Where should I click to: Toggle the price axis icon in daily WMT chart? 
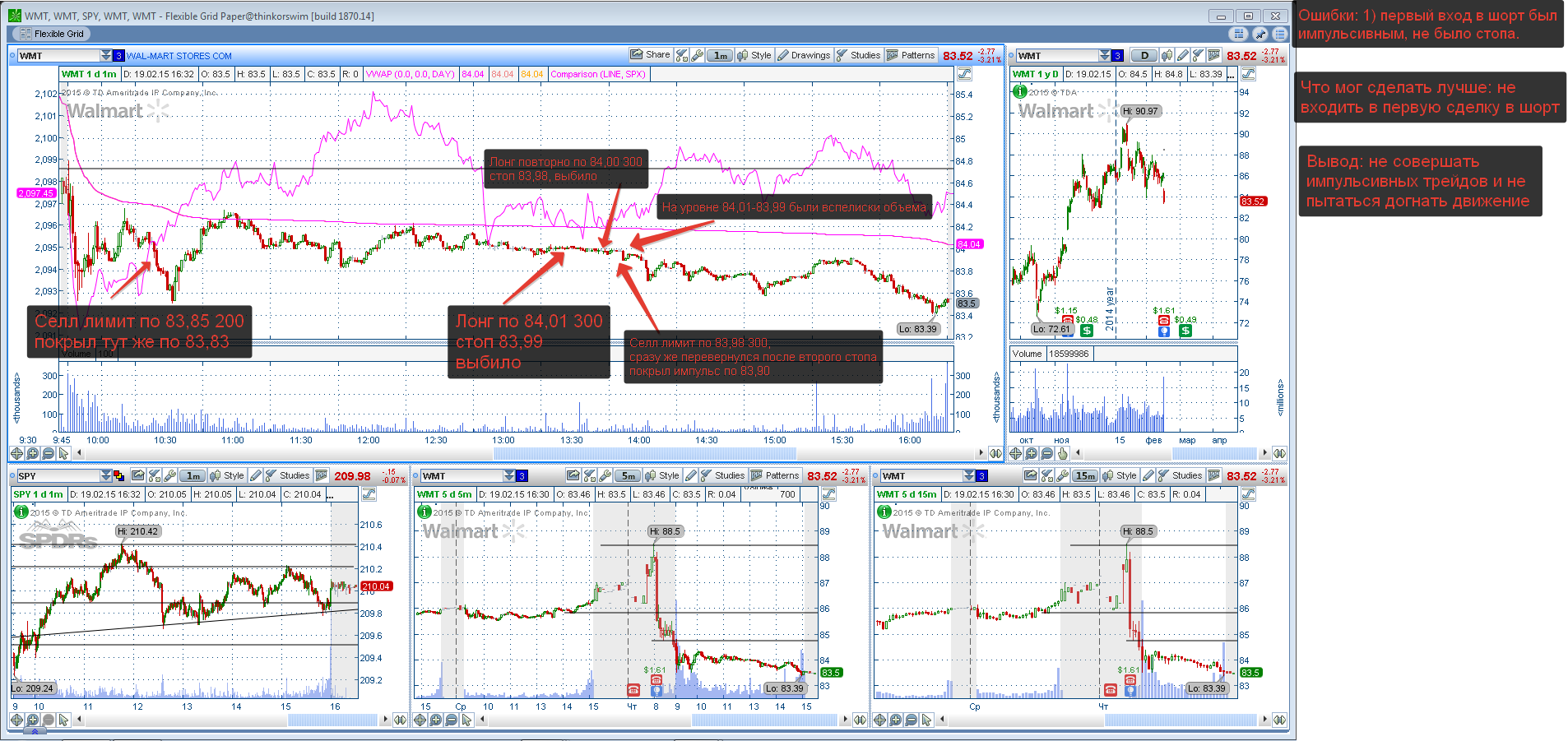click(1248, 74)
